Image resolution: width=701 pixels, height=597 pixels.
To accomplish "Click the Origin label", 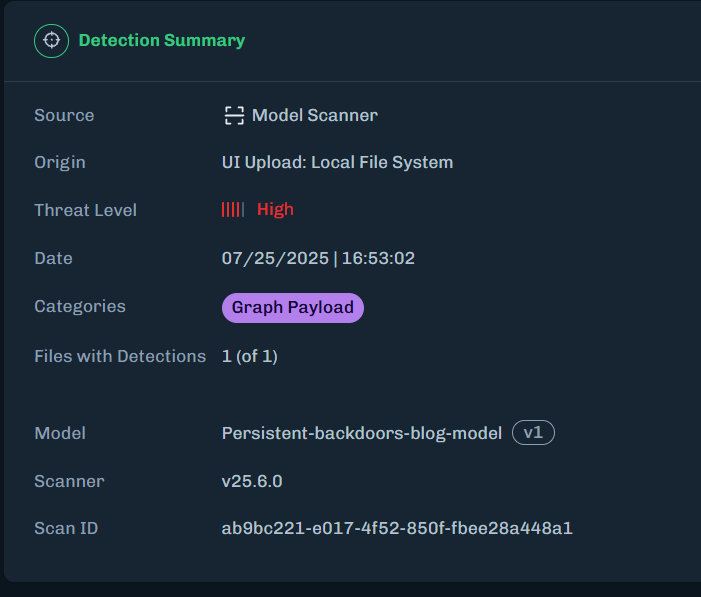I will point(60,163).
